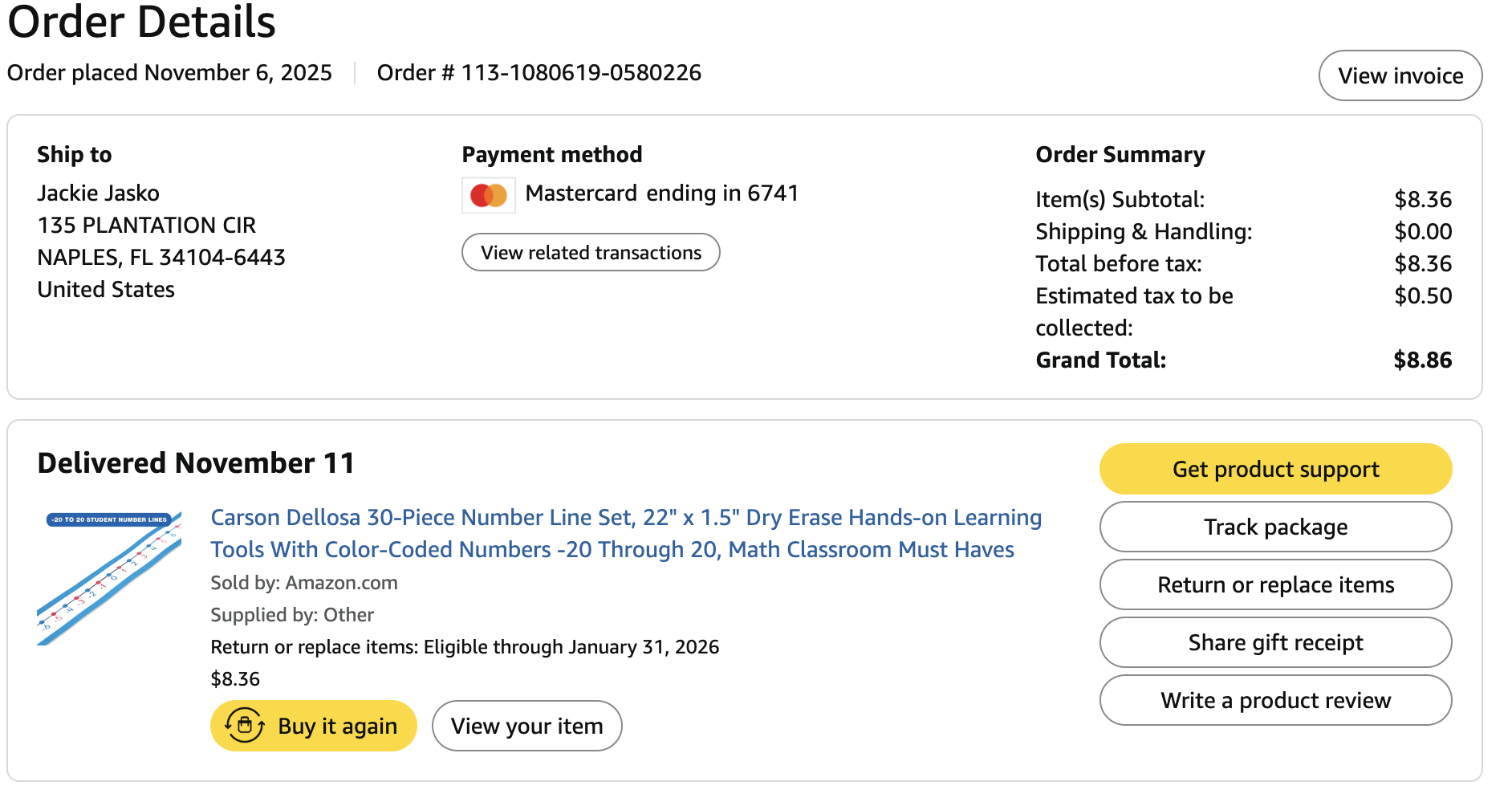Image resolution: width=1512 pixels, height=798 pixels.
Task: Click the View your item button
Action: coord(526,727)
